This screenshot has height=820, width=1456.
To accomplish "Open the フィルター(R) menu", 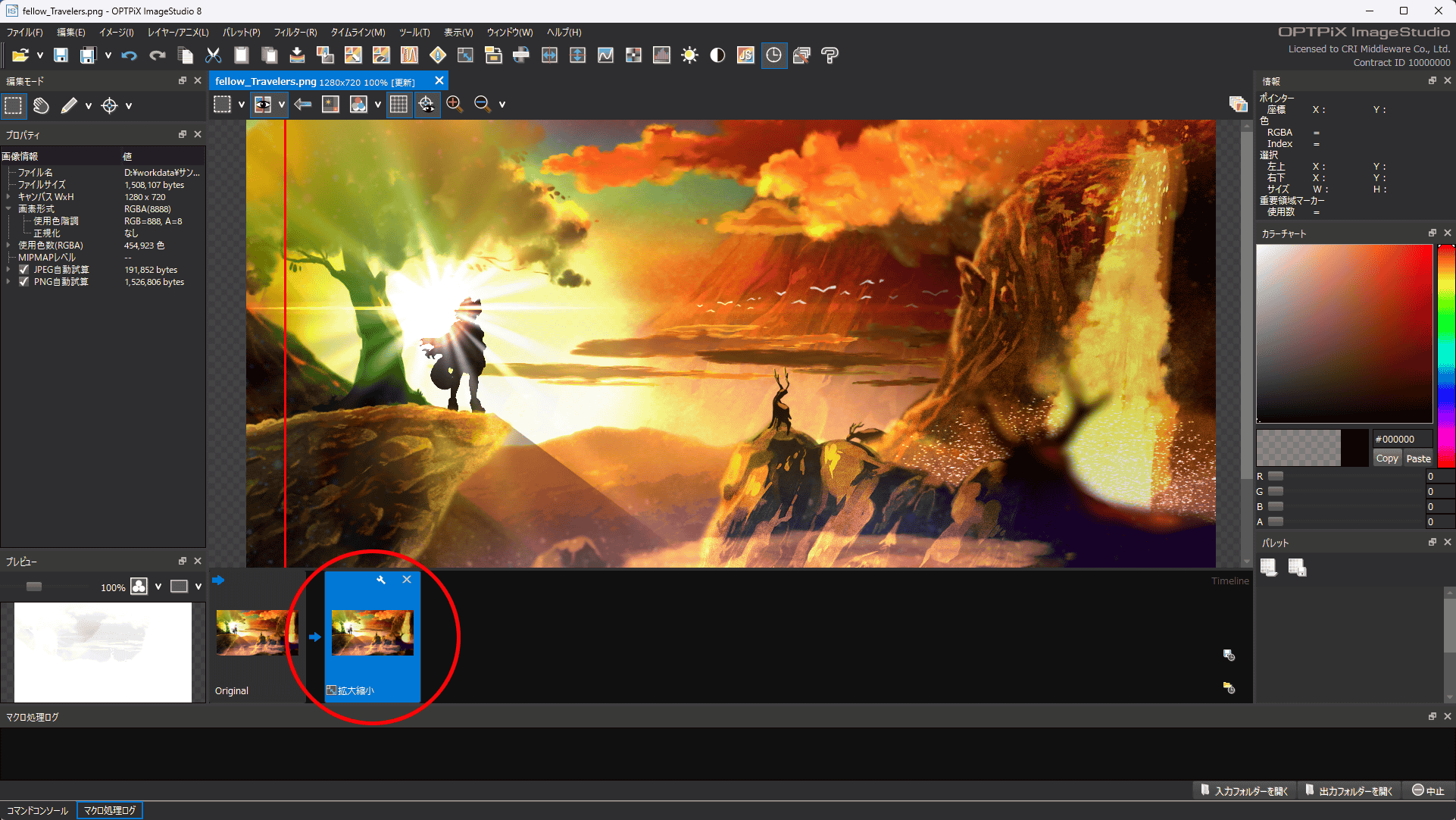I will 295,33.
